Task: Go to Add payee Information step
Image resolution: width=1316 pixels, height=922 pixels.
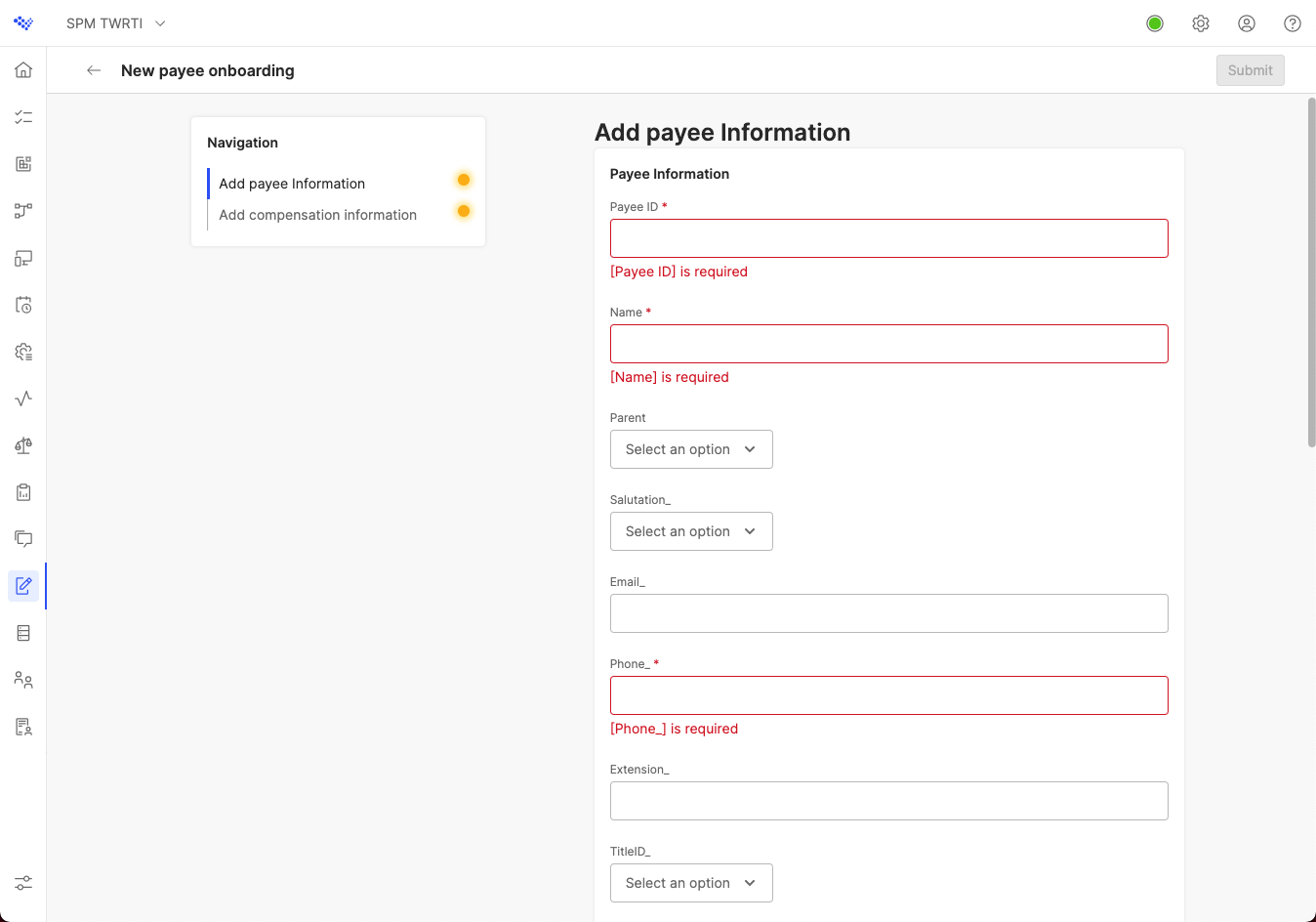Action: click(x=292, y=184)
